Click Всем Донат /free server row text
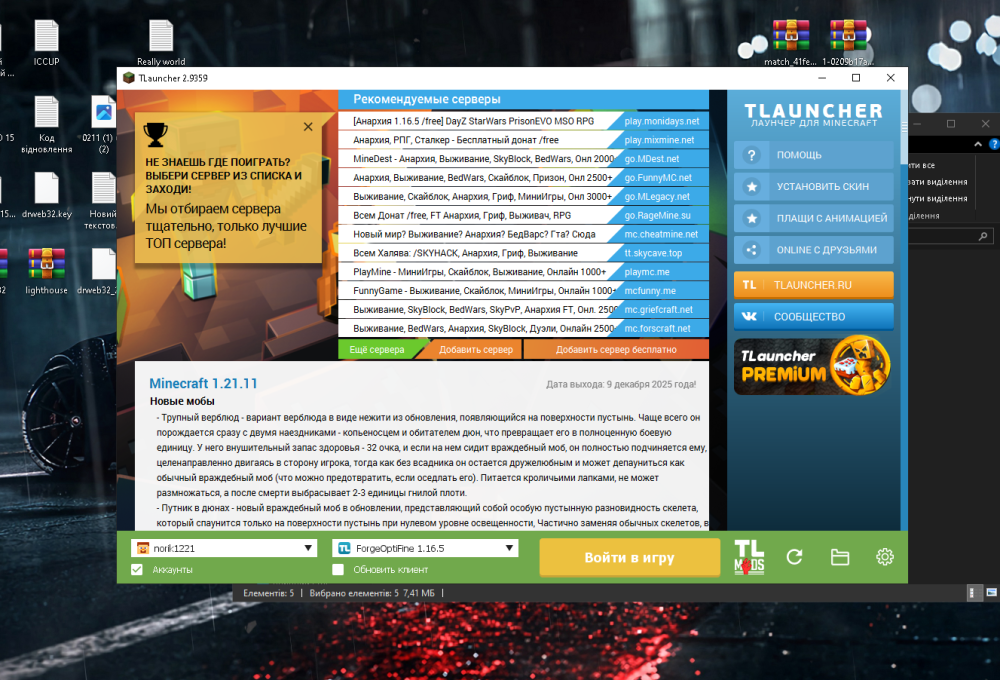This screenshot has width=1000, height=680. tap(462, 216)
